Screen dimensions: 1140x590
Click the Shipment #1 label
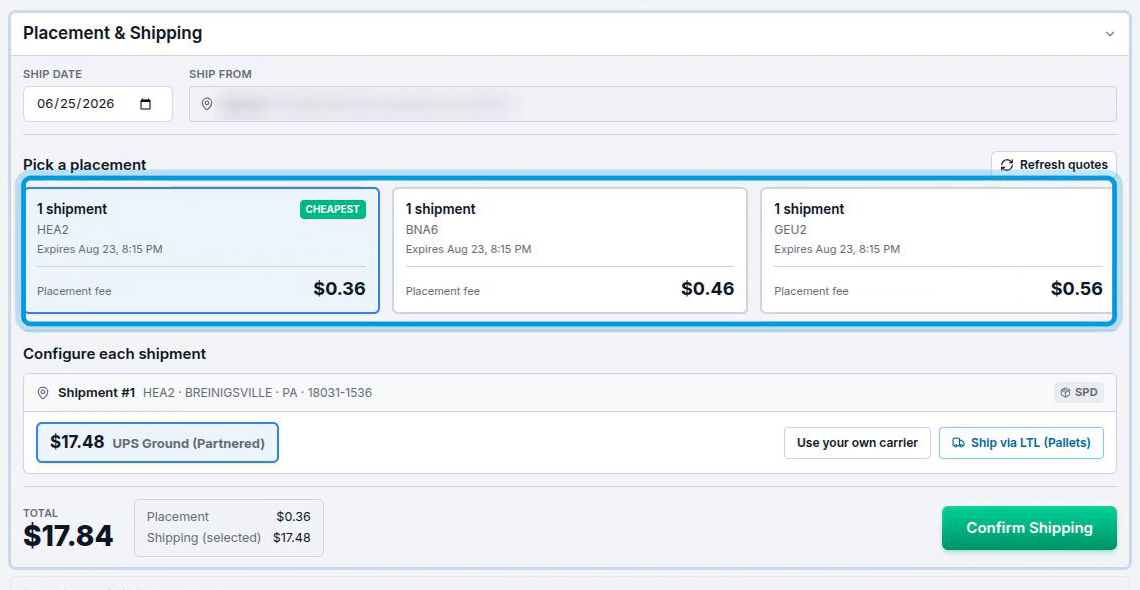pyautogui.click(x=97, y=393)
